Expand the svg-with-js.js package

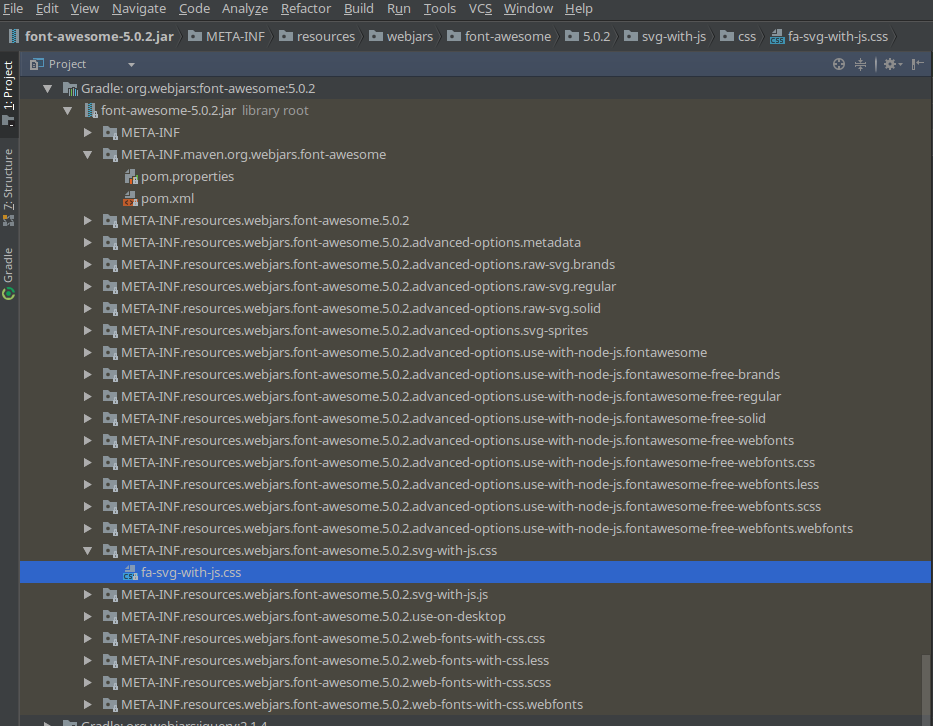87,594
